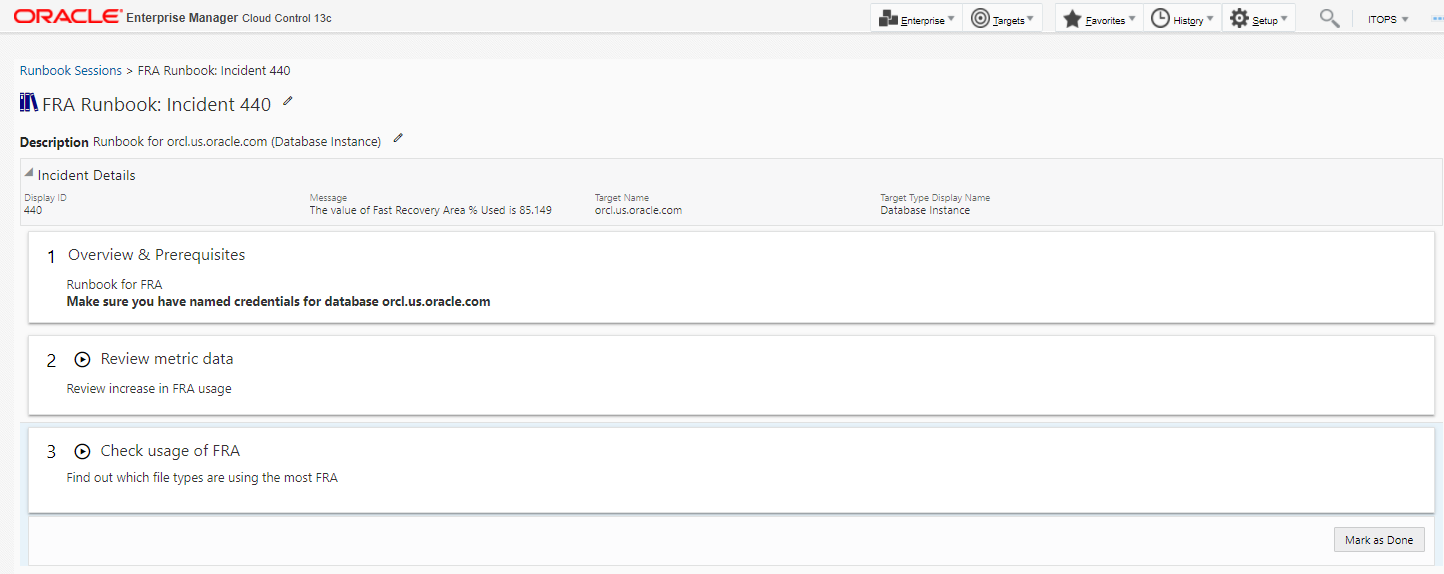Image resolution: width=1444 pixels, height=574 pixels.
Task: Select the Review metric data step heading
Action: coord(167,359)
